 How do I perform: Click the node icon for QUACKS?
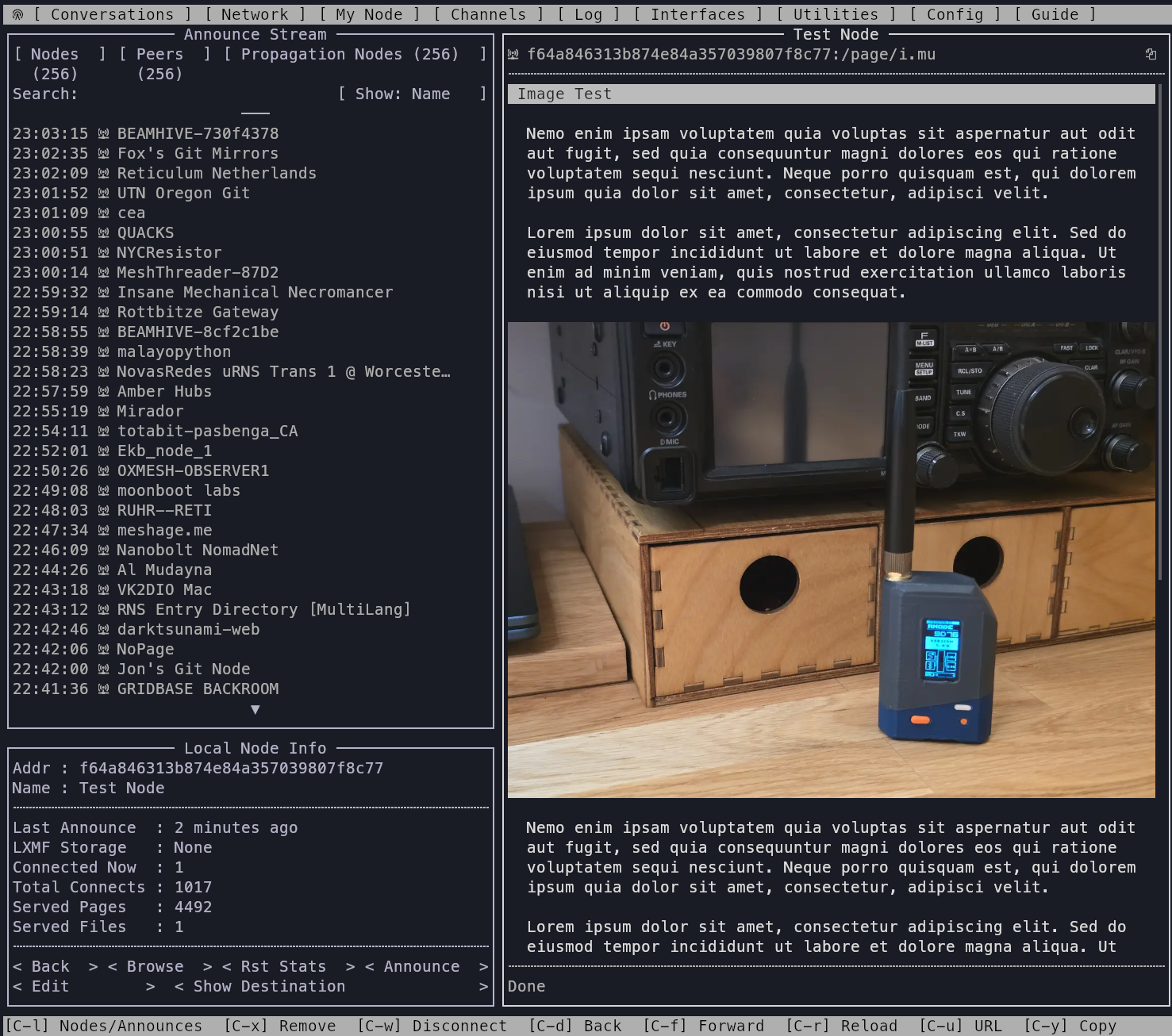point(103,232)
